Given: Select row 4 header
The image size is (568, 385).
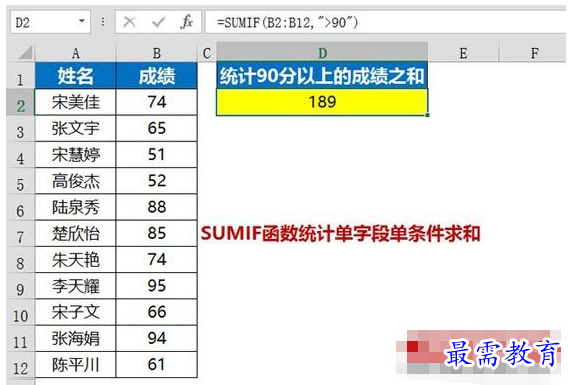Looking at the screenshot, I should (21, 155).
